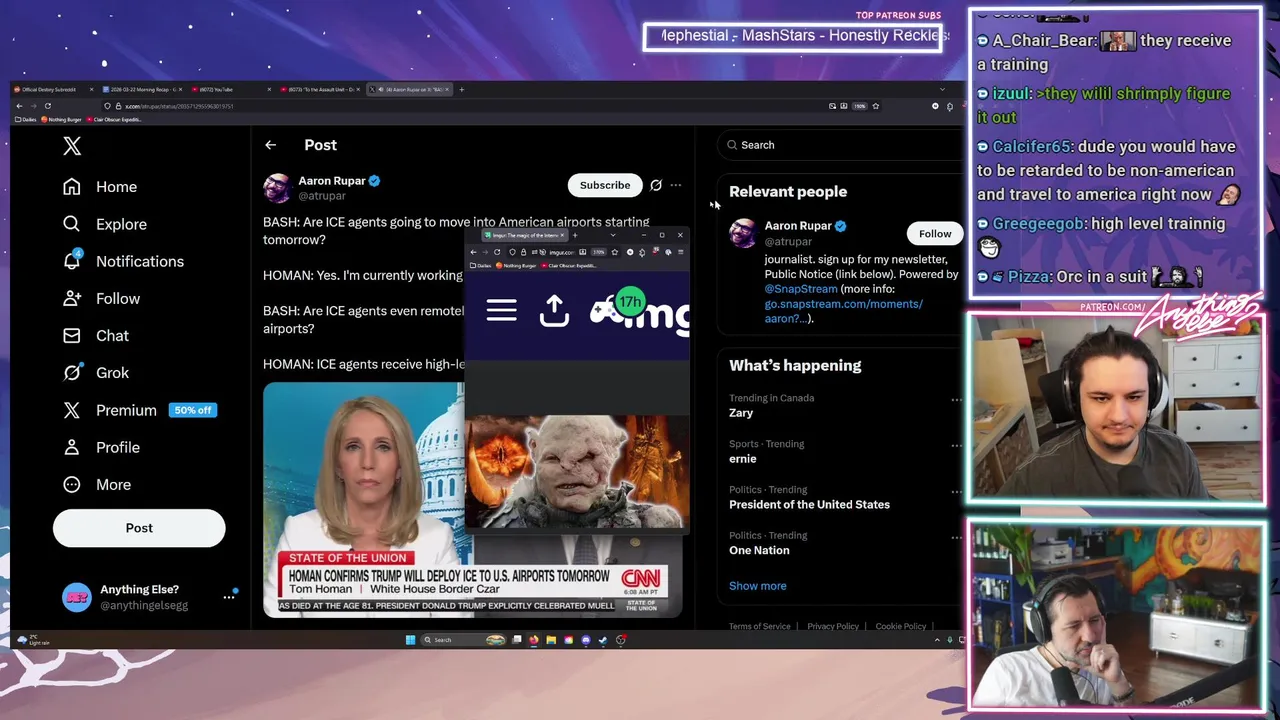Open the Terms of Service footer link
Viewport: 1280px width, 720px height.
[x=760, y=626]
